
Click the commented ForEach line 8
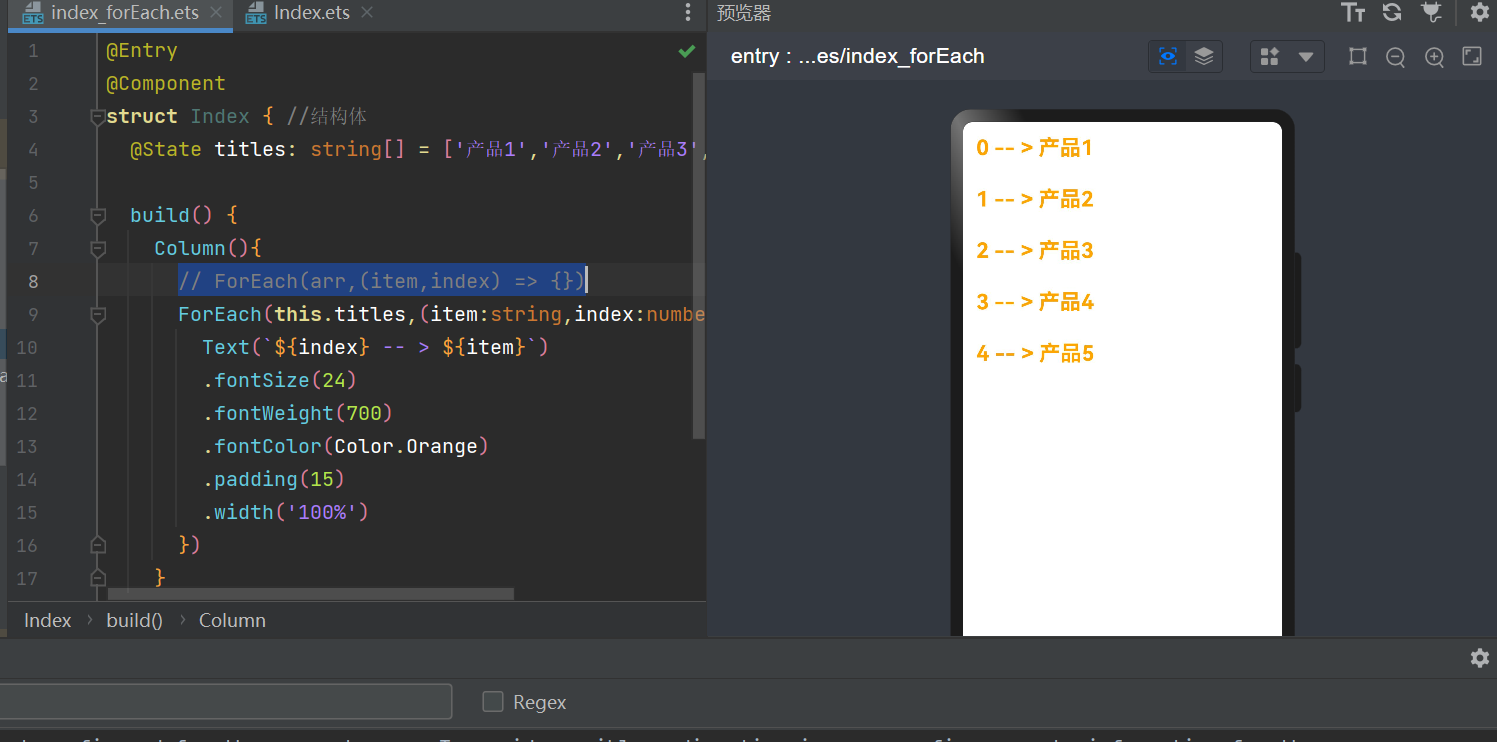(382, 282)
